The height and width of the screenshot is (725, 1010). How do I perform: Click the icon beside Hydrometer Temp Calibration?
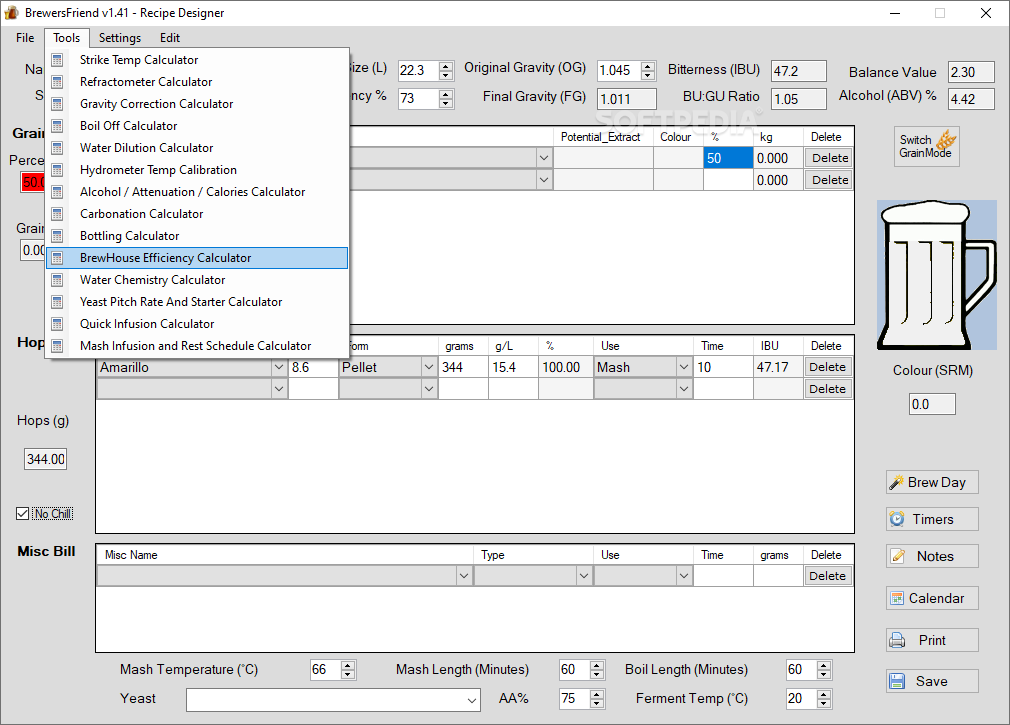57,170
